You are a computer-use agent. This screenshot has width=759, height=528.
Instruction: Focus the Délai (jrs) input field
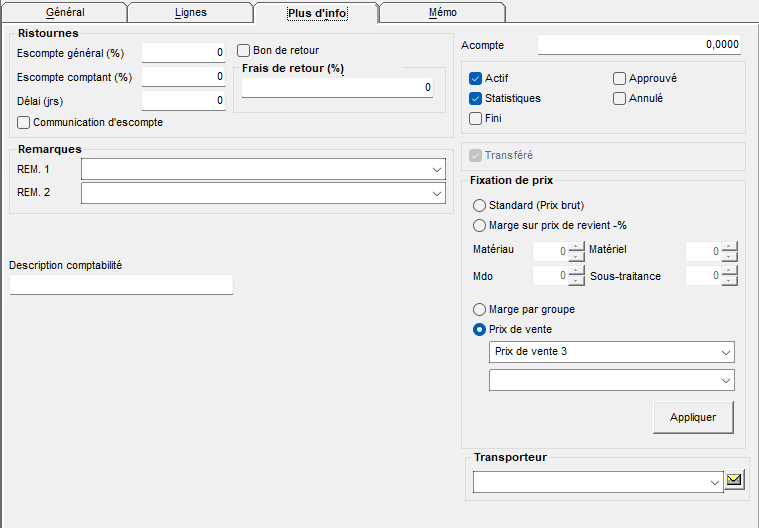click(183, 101)
